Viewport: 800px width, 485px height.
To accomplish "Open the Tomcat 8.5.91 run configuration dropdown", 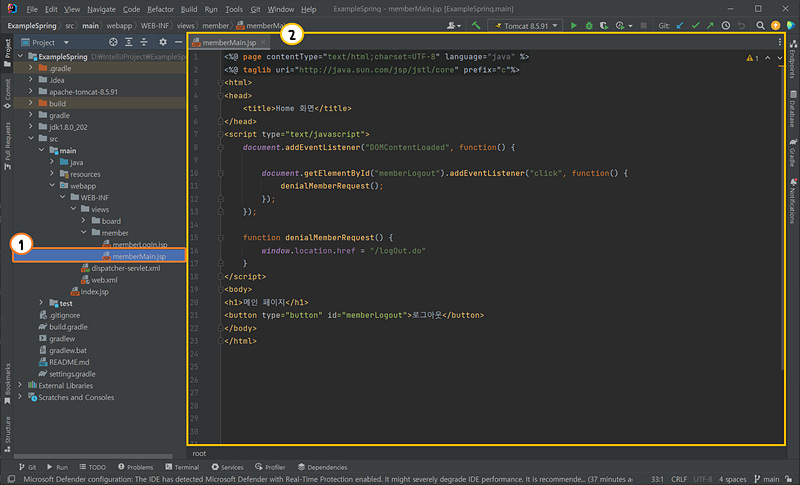I will point(526,25).
